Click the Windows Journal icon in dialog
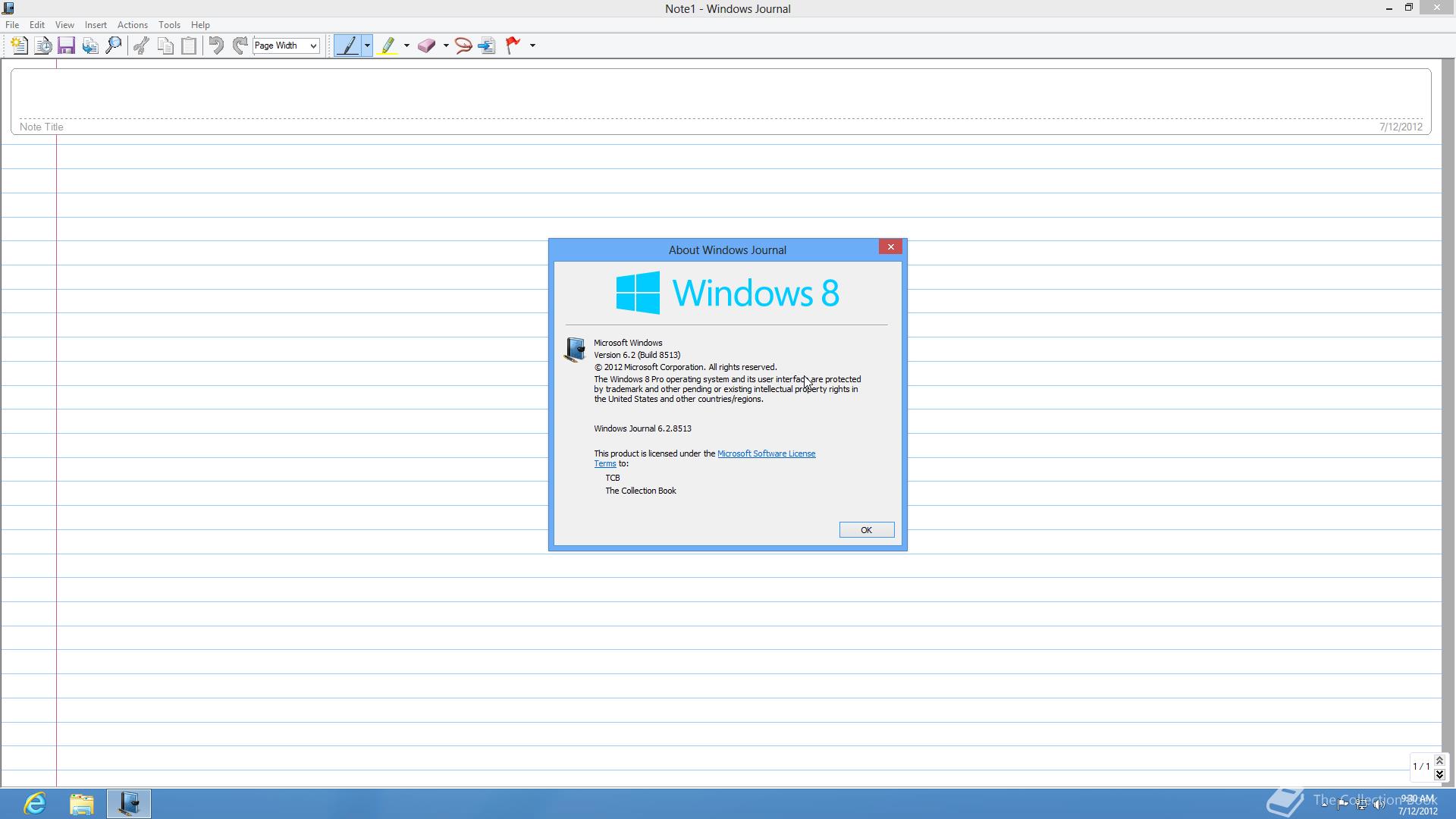The height and width of the screenshot is (819, 1456). (x=575, y=349)
